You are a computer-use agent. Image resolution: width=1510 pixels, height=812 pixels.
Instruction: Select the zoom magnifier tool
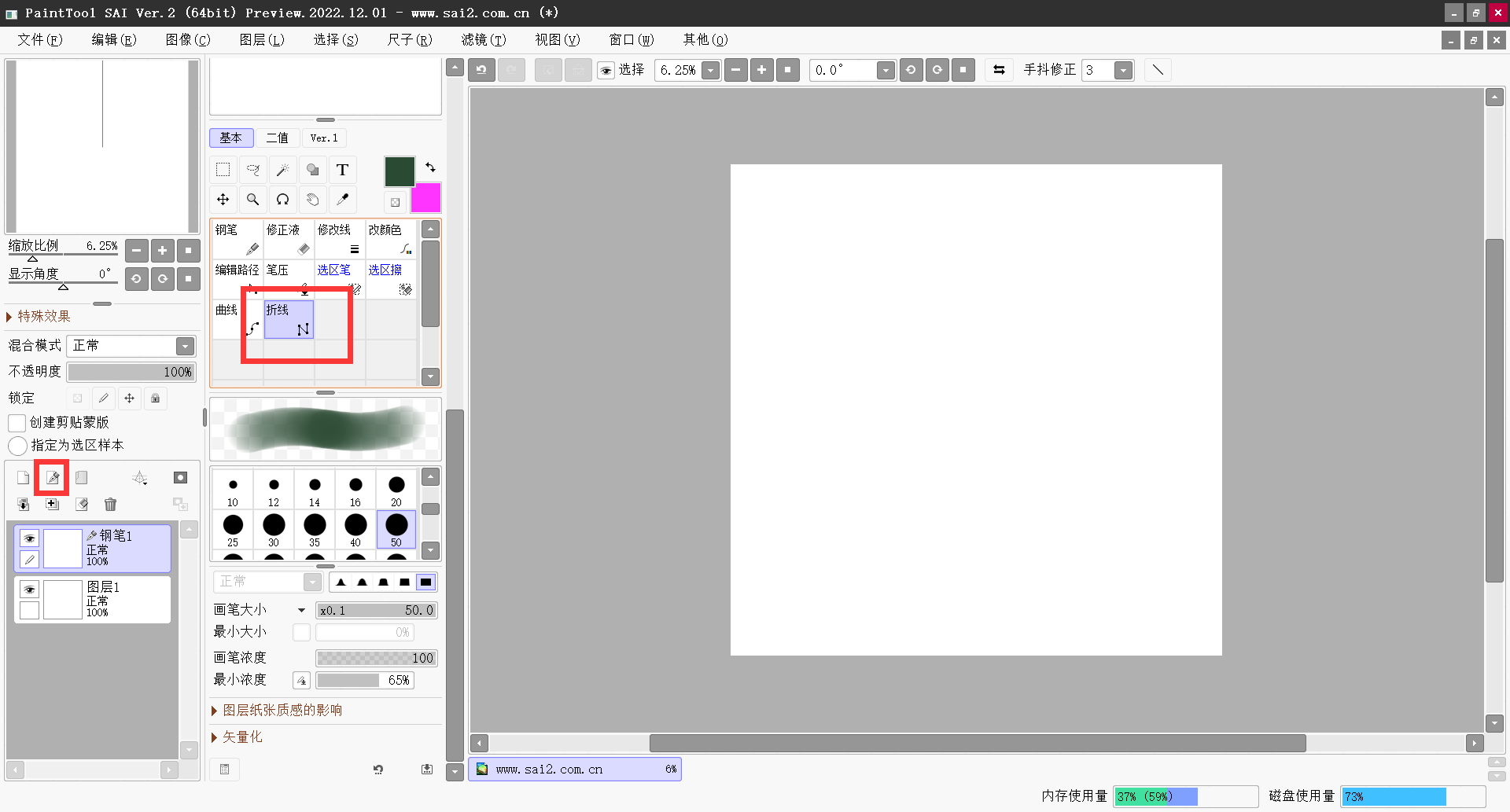click(x=253, y=200)
